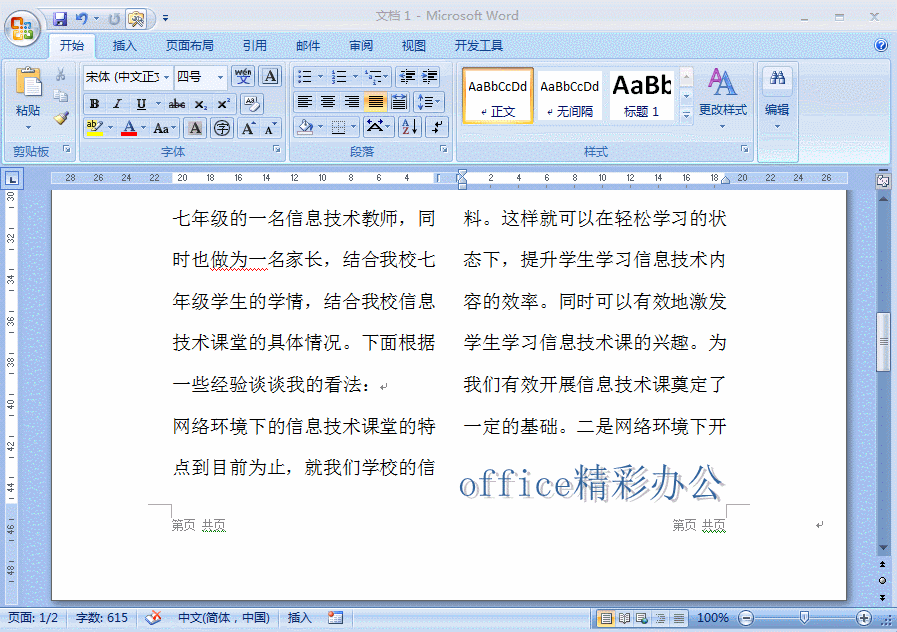Viewport: 897px width, 632px height.
Task: Save the document from Quick Access toolbar
Action: coord(60,19)
